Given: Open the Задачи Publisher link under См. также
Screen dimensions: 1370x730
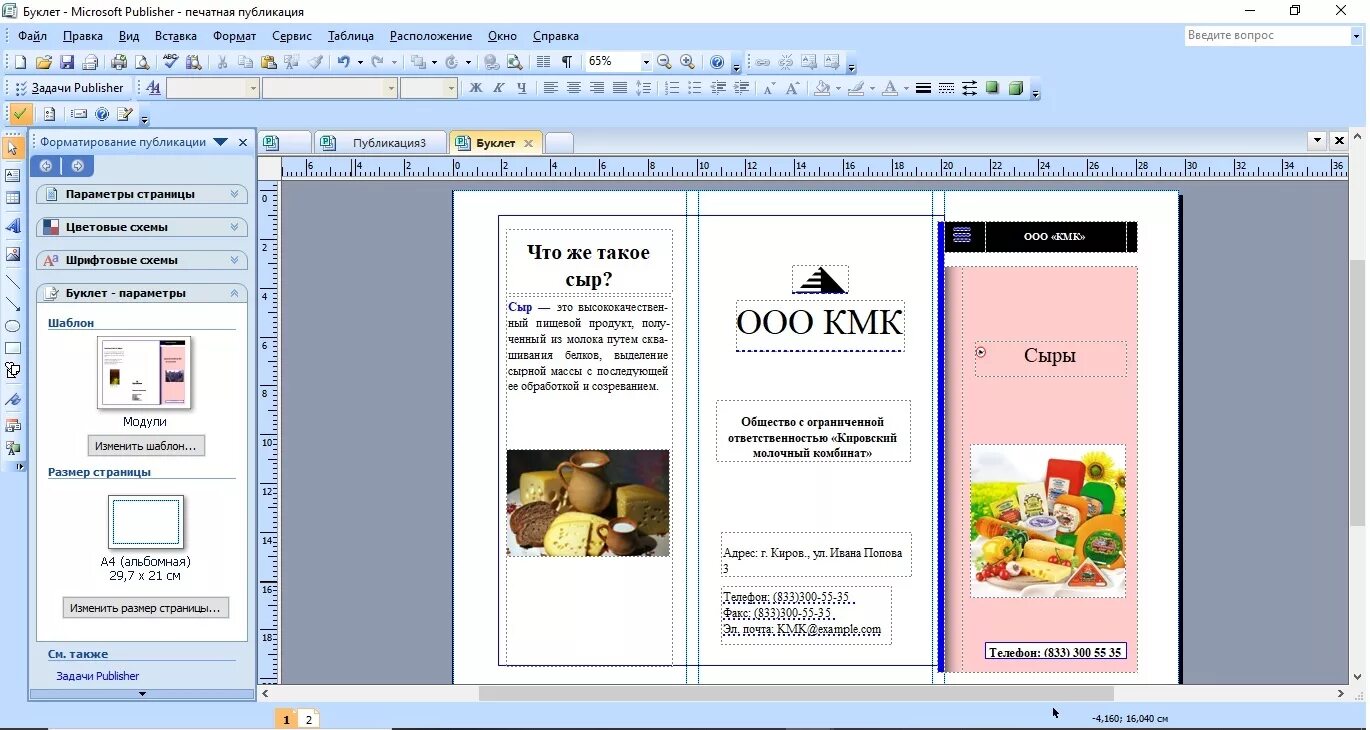Looking at the screenshot, I should [x=97, y=676].
